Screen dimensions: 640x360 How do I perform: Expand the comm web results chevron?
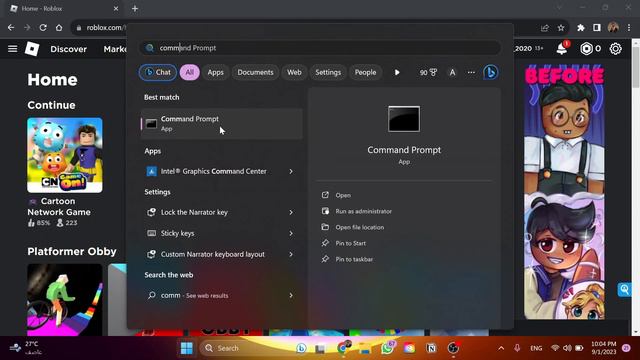pos(291,295)
